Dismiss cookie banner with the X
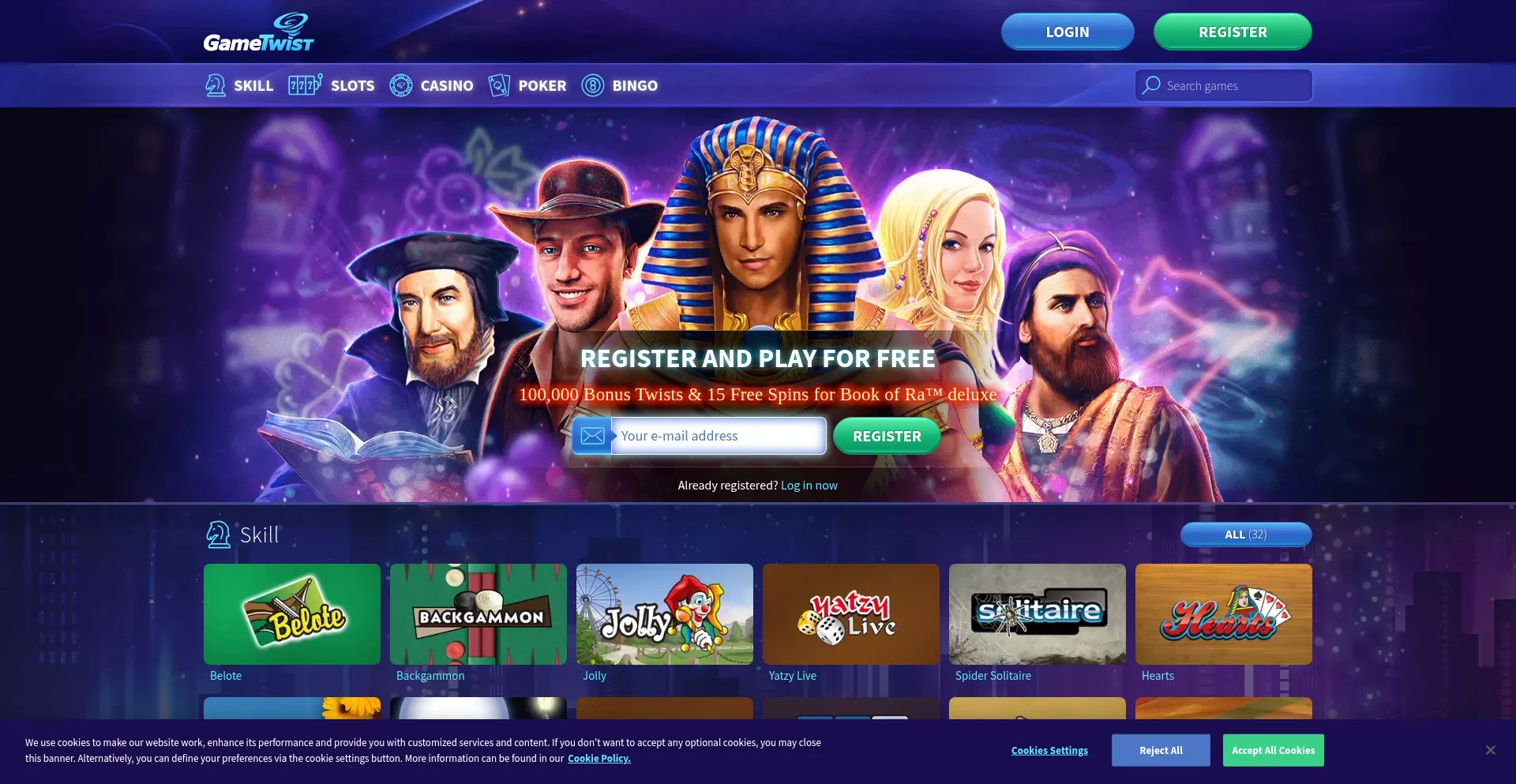 pos(1490,750)
